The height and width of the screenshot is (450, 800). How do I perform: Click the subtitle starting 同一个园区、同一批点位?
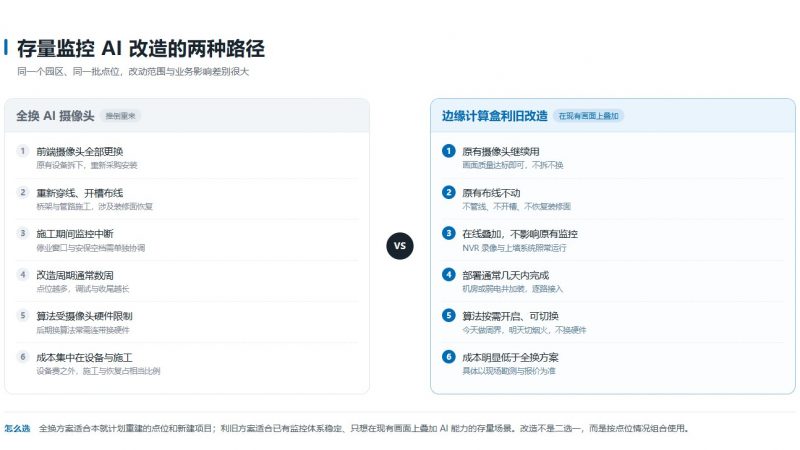tap(133, 71)
